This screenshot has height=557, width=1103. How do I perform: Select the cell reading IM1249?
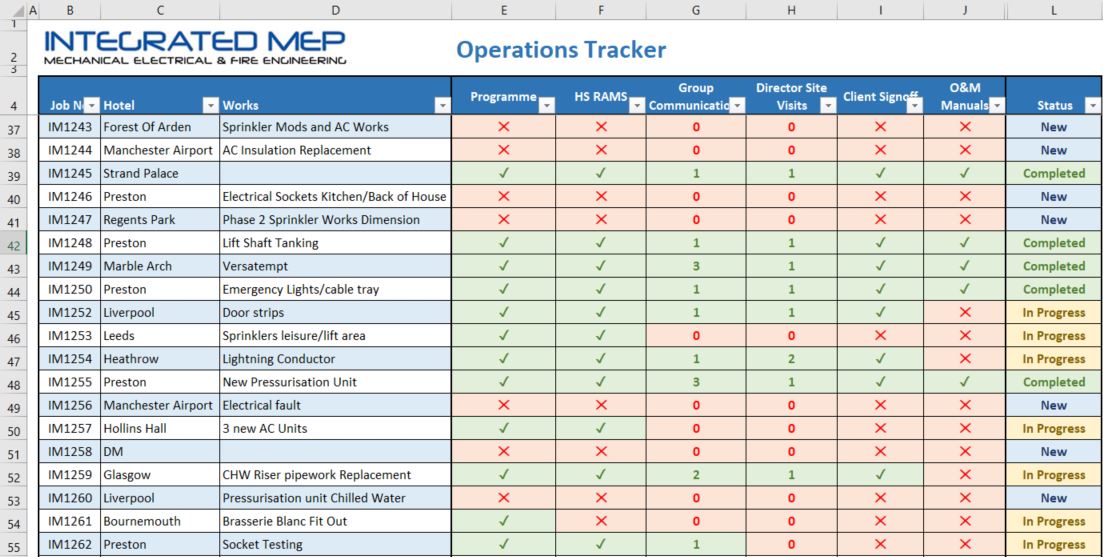point(70,267)
